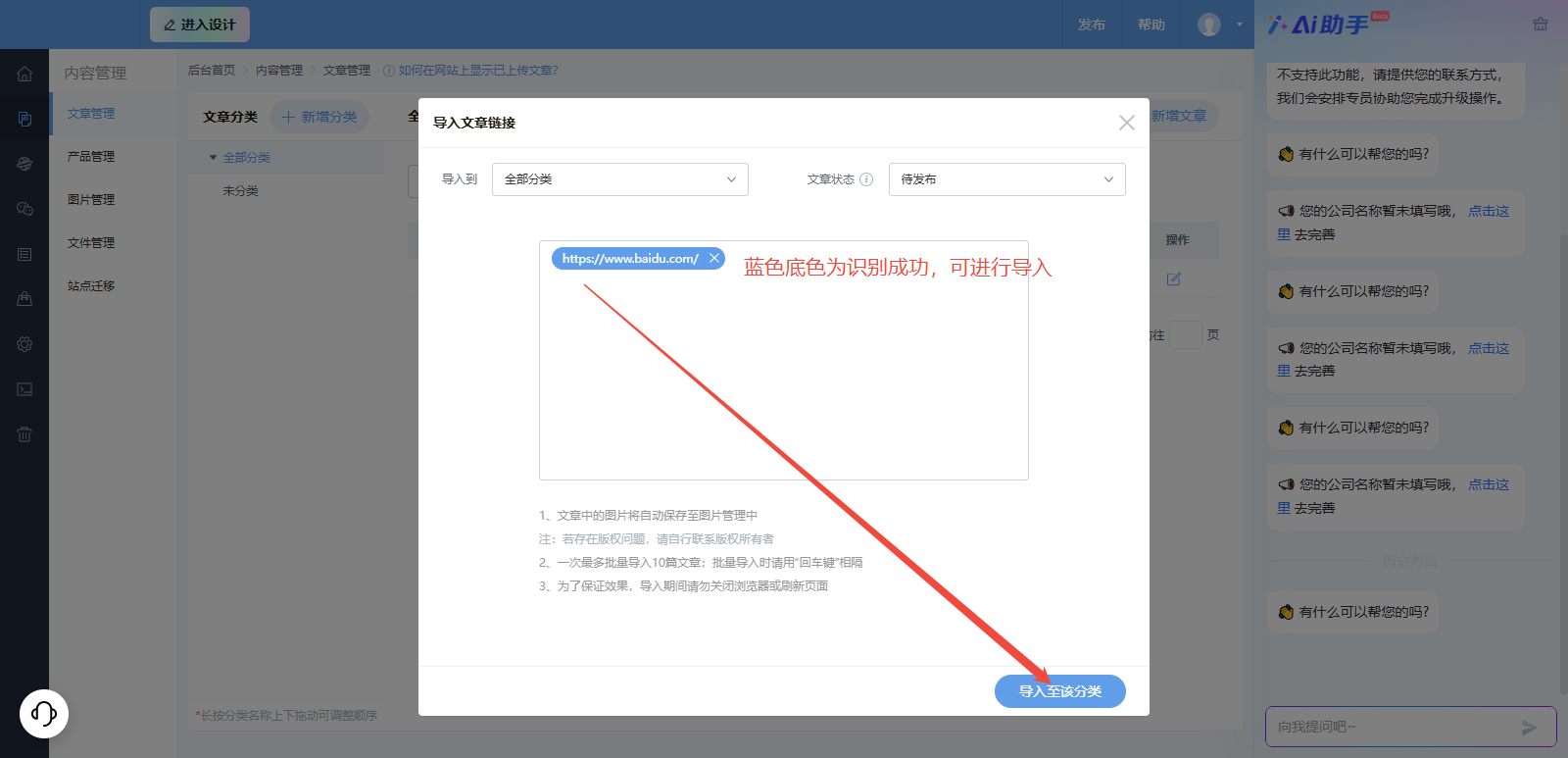This screenshot has height=758, width=1568.
Task: Expand the user avatar dropdown arrow
Action: [x=1239, y=25]
